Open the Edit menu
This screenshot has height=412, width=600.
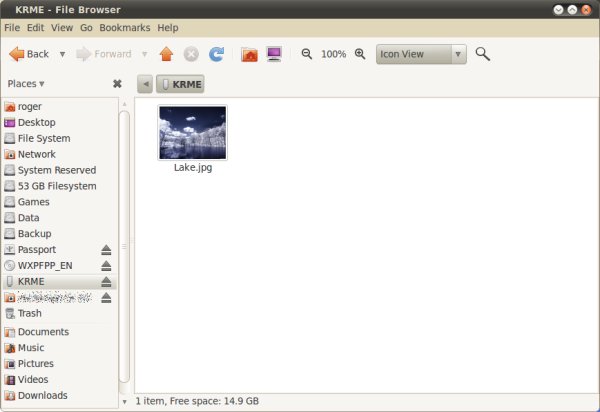pyautogui.click(x=36, y=28)
